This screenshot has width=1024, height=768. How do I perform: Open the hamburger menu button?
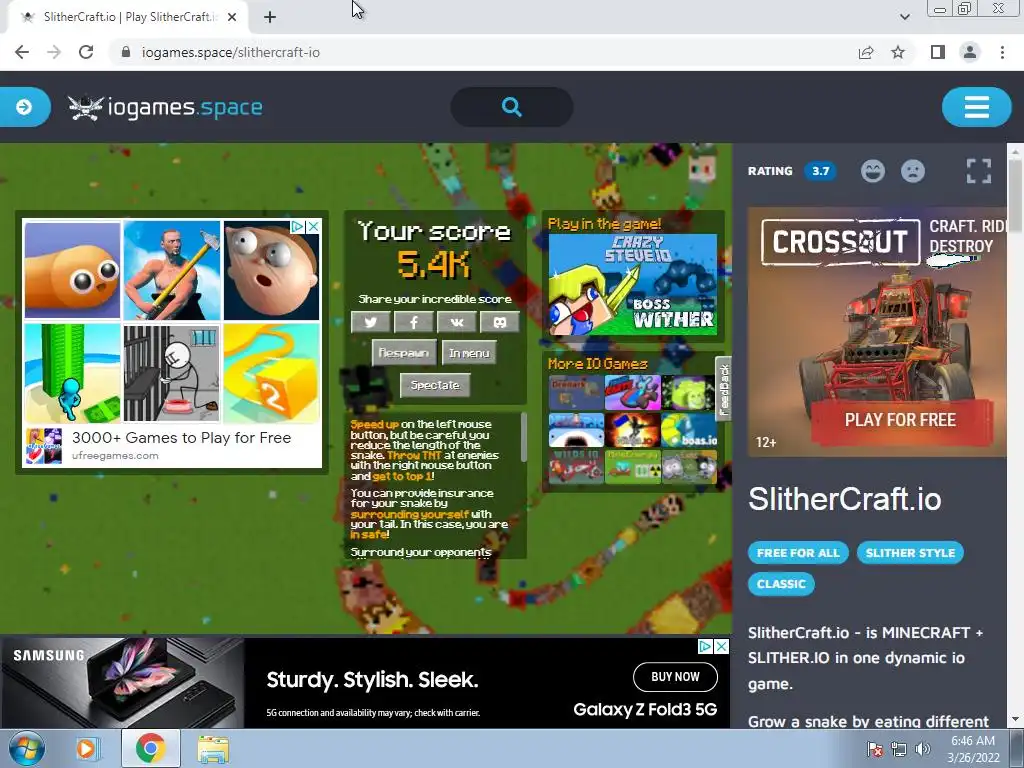pos(976,106)
